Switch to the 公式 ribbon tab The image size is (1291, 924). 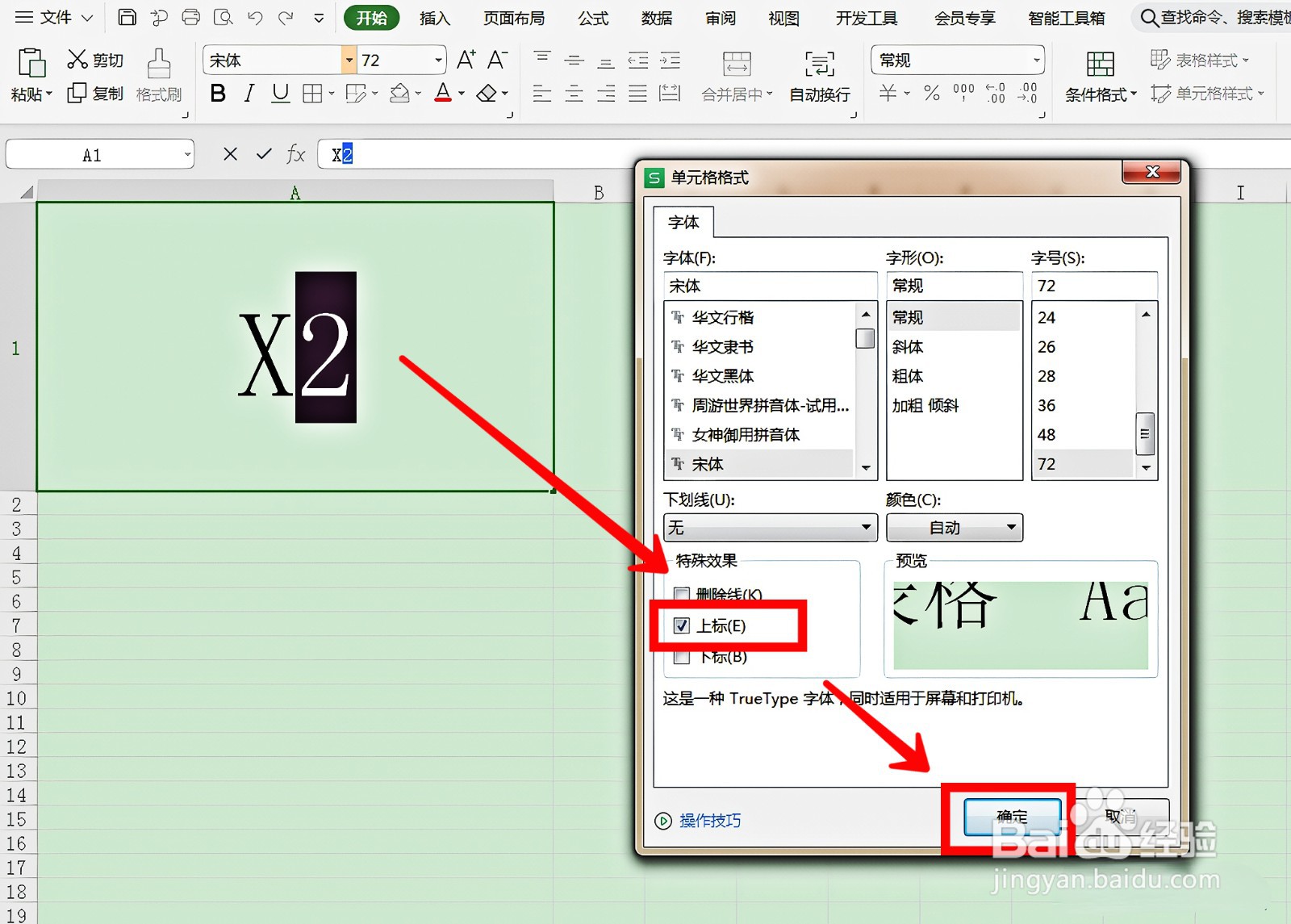click(593, 18)
